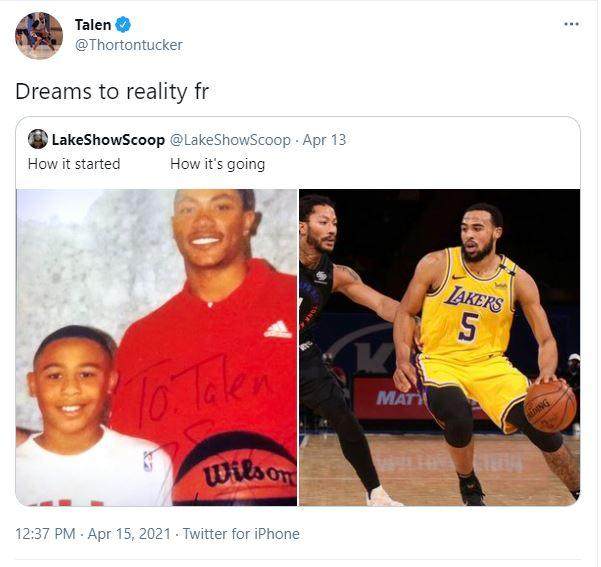Click the LakeShowScoop bold display name
The height and width of the screenshot is (567, 601).
[108, 140]
